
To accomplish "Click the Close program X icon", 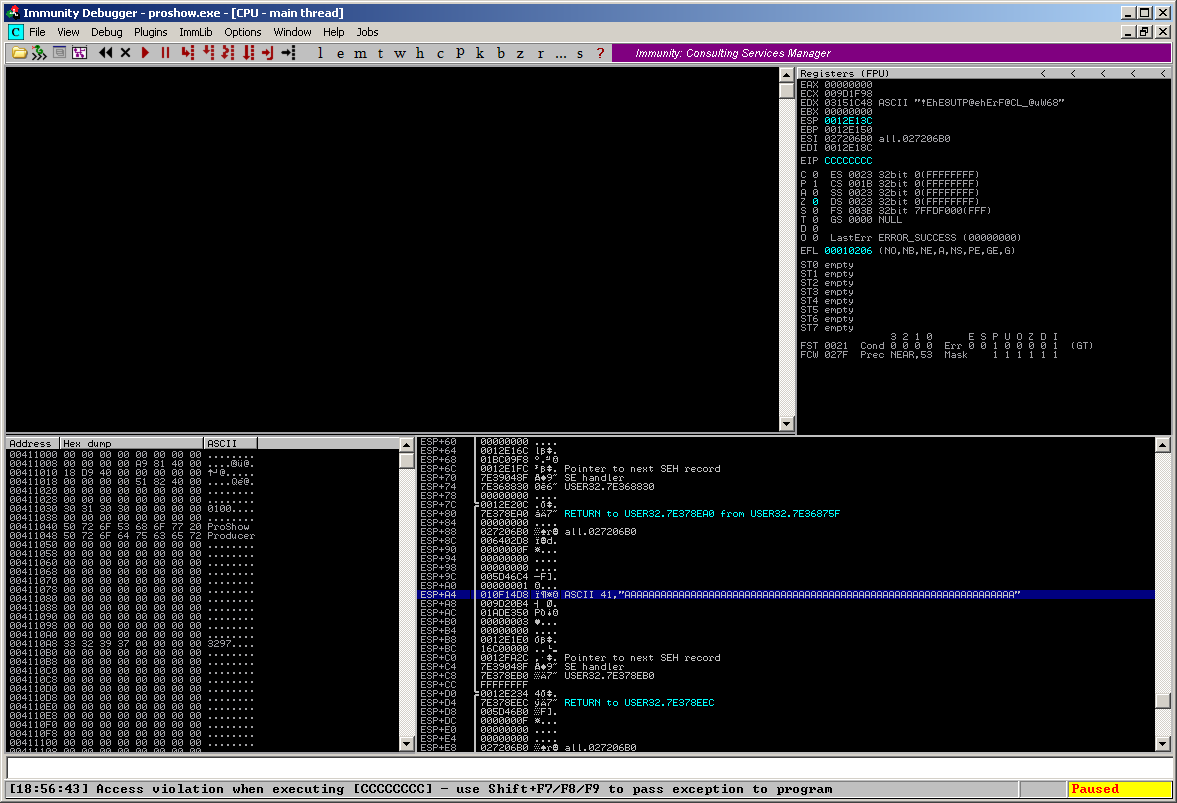I will 125,53.
